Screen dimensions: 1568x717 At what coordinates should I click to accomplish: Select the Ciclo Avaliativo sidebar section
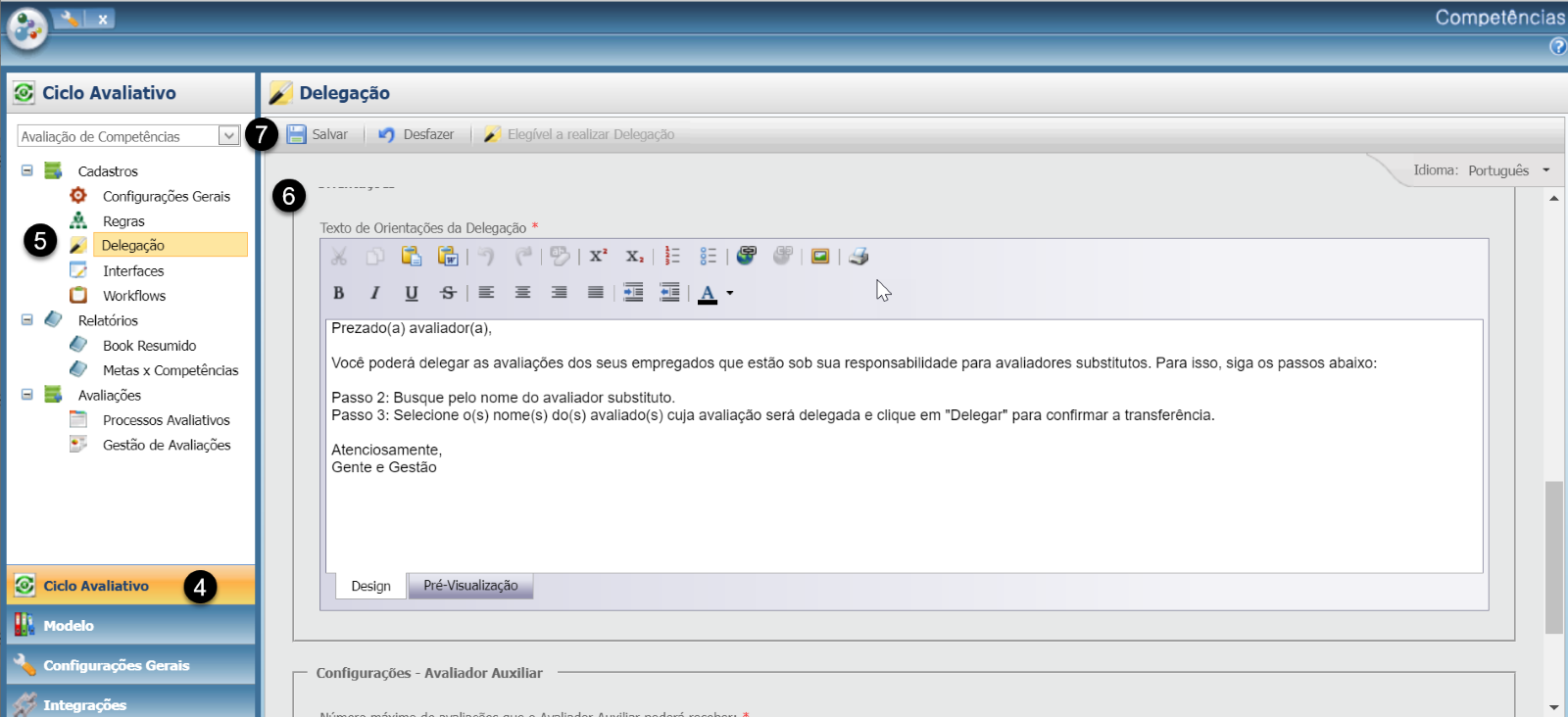coord(130,586)
